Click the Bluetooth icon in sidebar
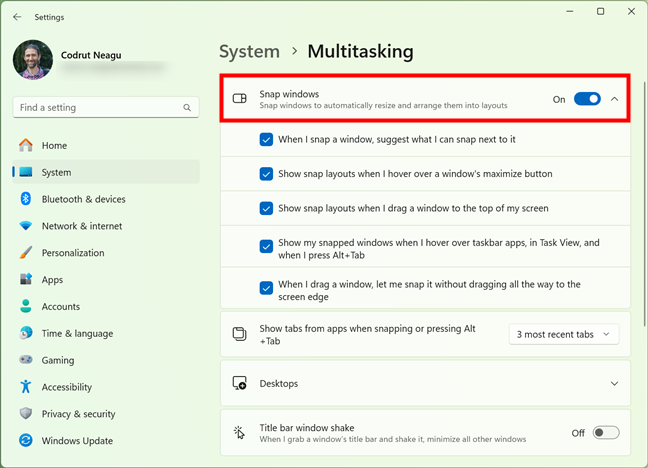Screen dimensions: 648x468 click(26, 199)
